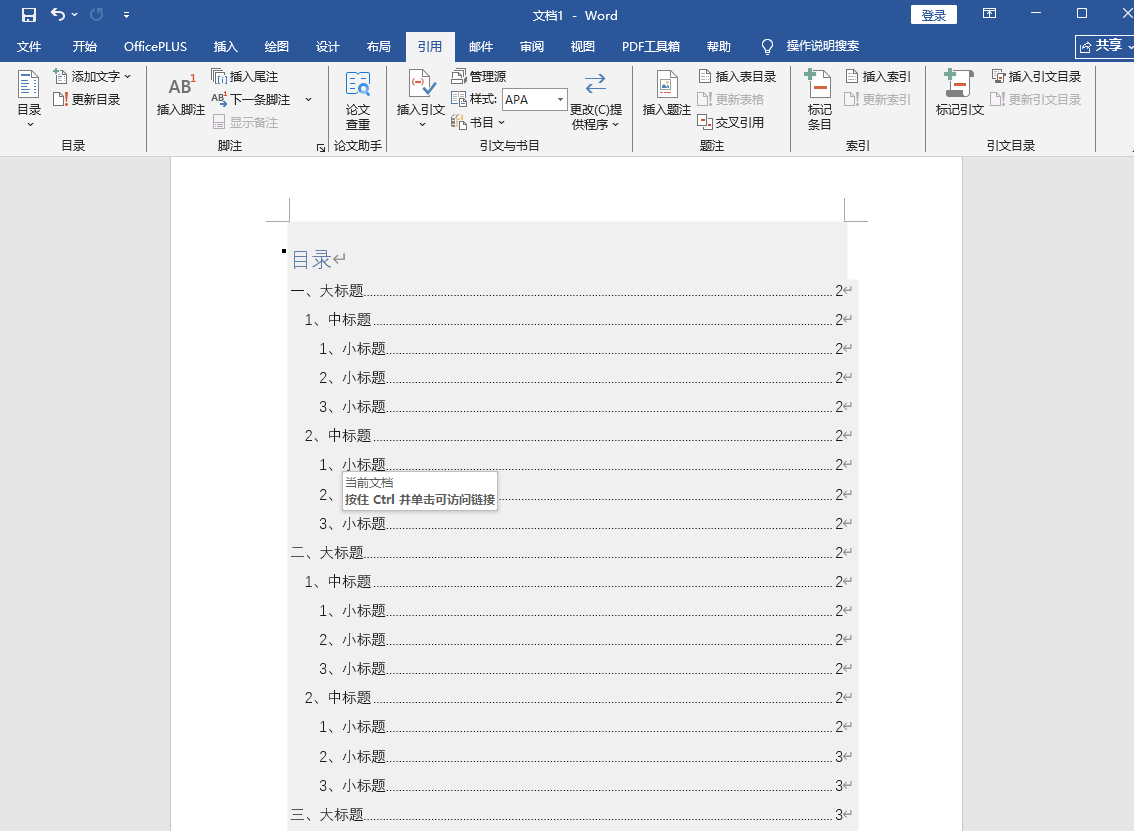Open the 审阅 (Review) tab
Screen dimensions: 1134x831
click(x=532, y=47)
